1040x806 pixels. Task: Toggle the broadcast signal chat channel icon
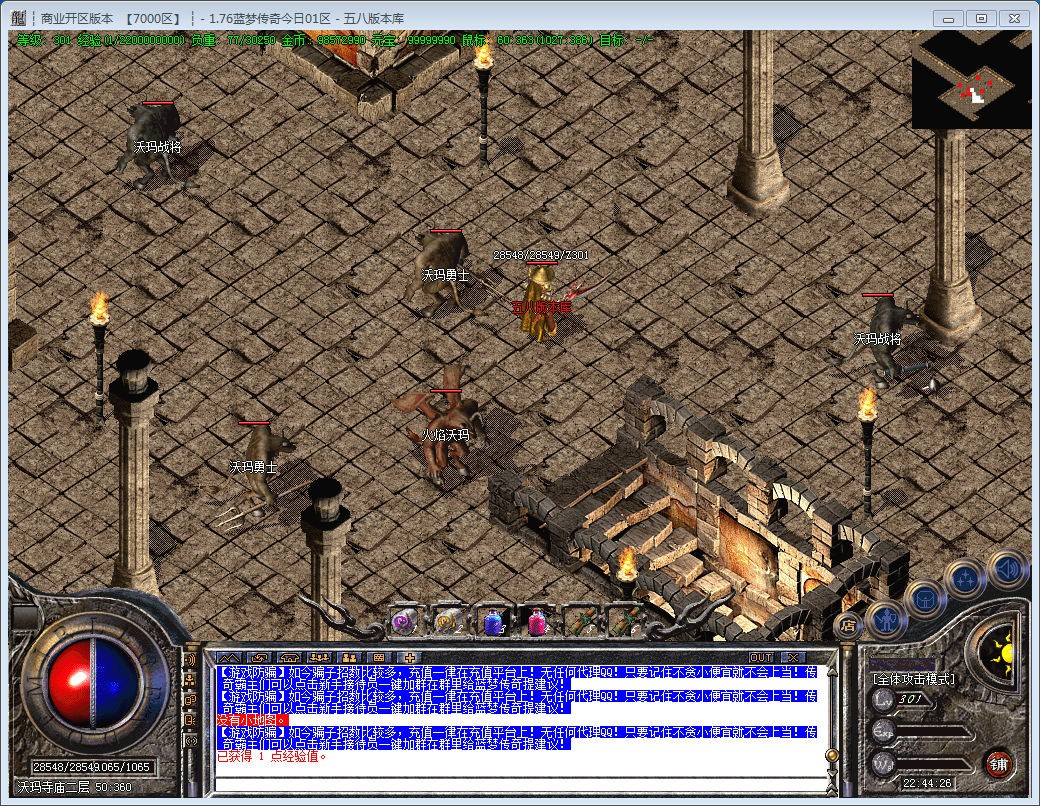(x=190, y=740)
